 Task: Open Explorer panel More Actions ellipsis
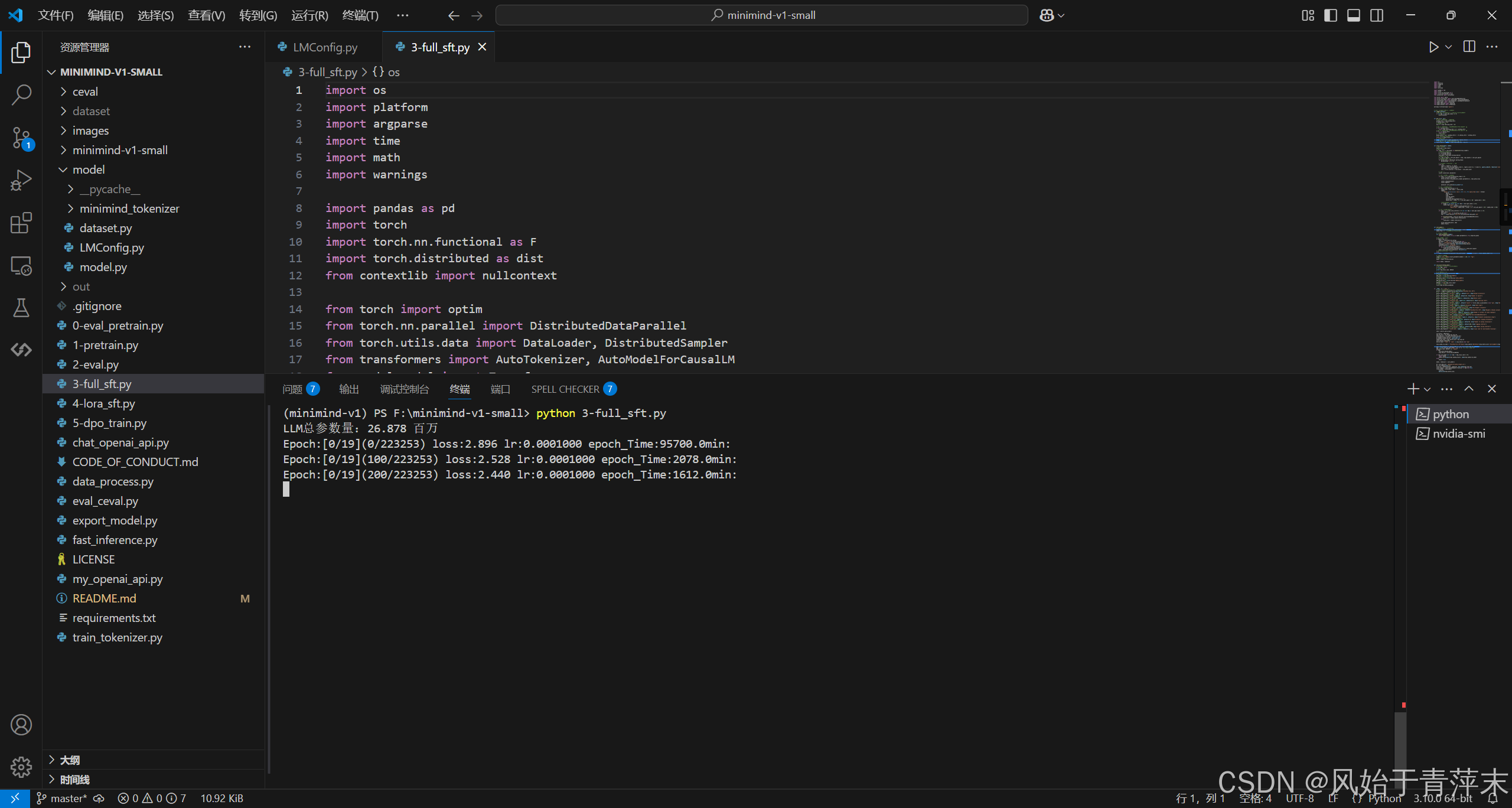(245, 47)
